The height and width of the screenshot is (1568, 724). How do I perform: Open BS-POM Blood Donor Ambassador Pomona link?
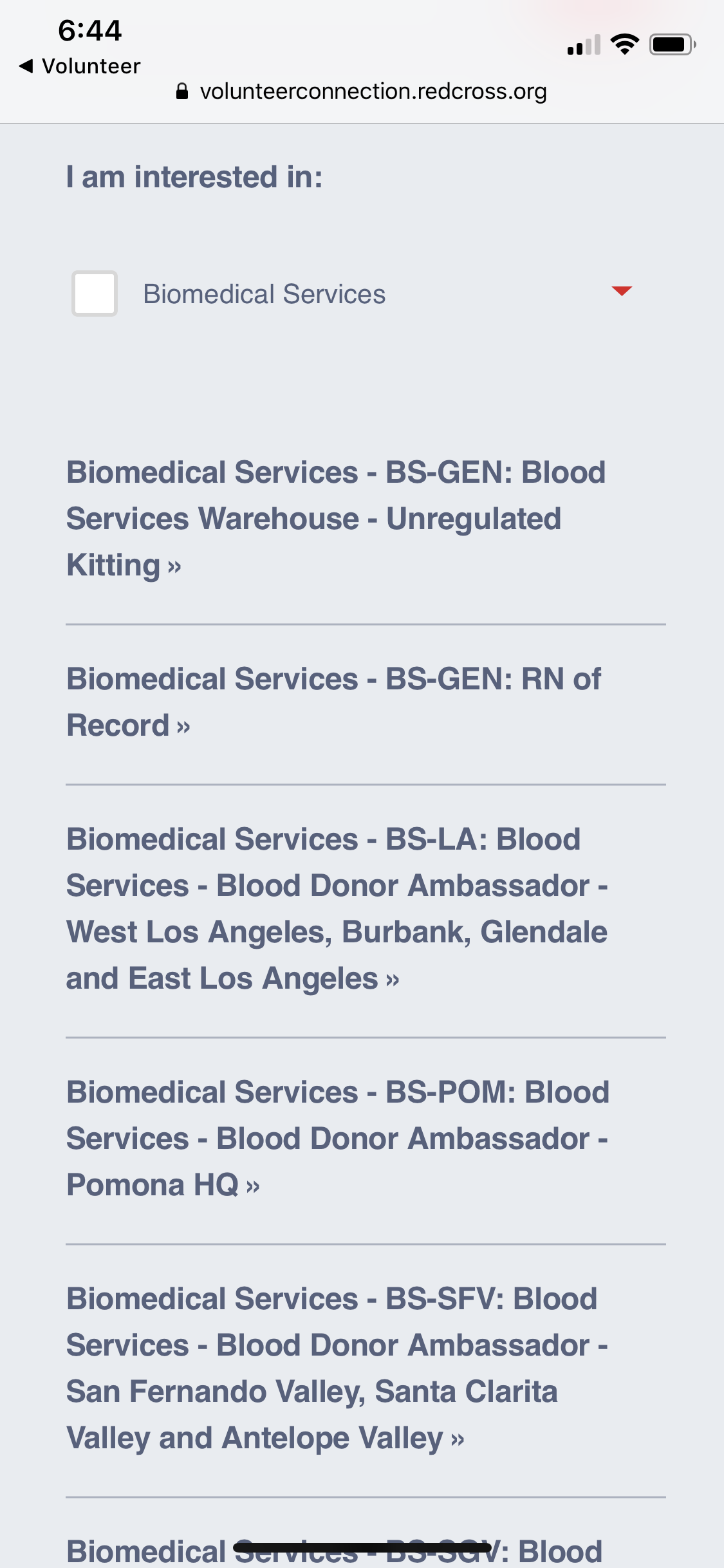click(337, 1138)
